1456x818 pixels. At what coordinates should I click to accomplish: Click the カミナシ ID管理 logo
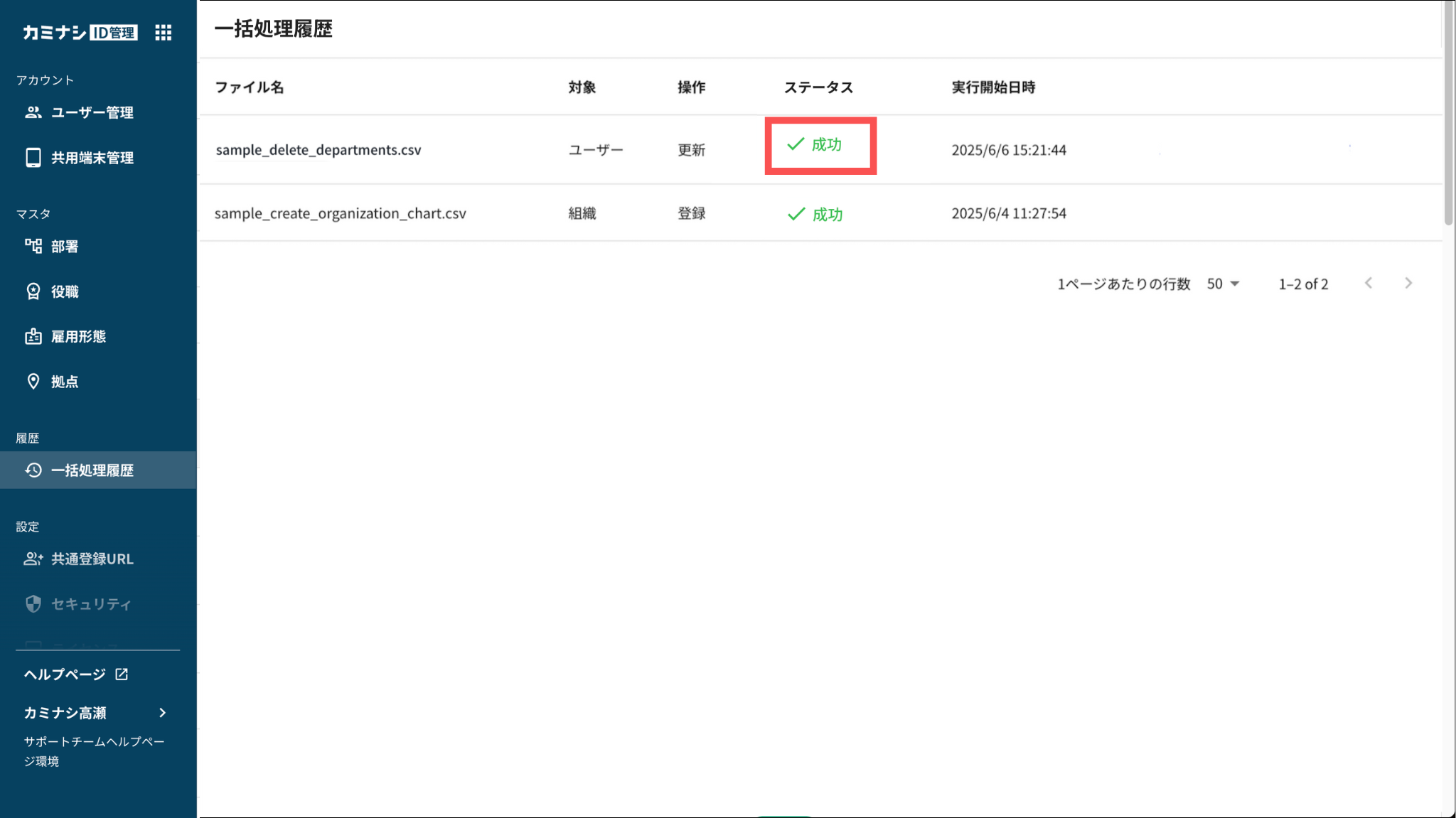[80, 33]
